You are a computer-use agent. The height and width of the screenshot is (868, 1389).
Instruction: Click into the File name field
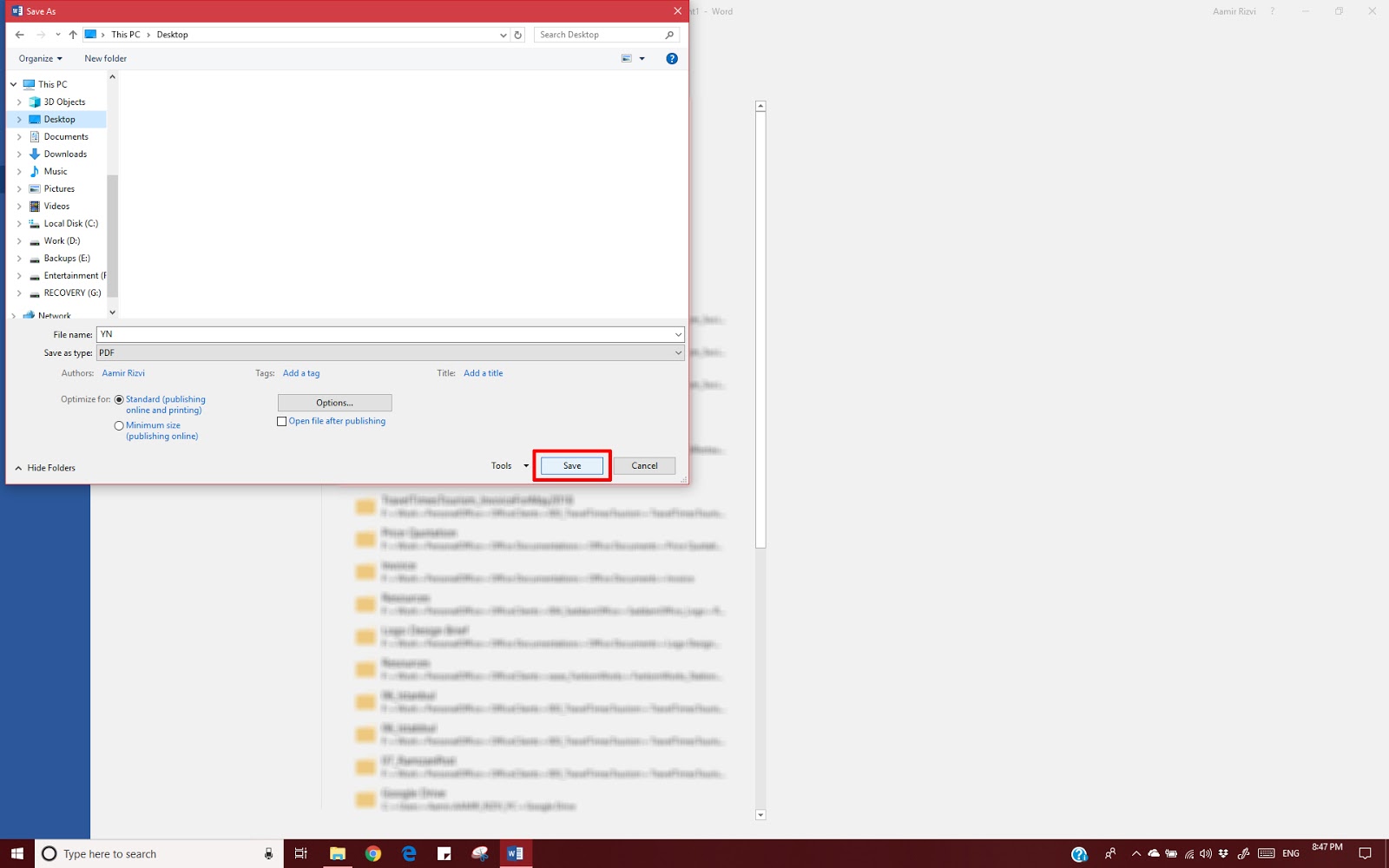coord(390,335)
